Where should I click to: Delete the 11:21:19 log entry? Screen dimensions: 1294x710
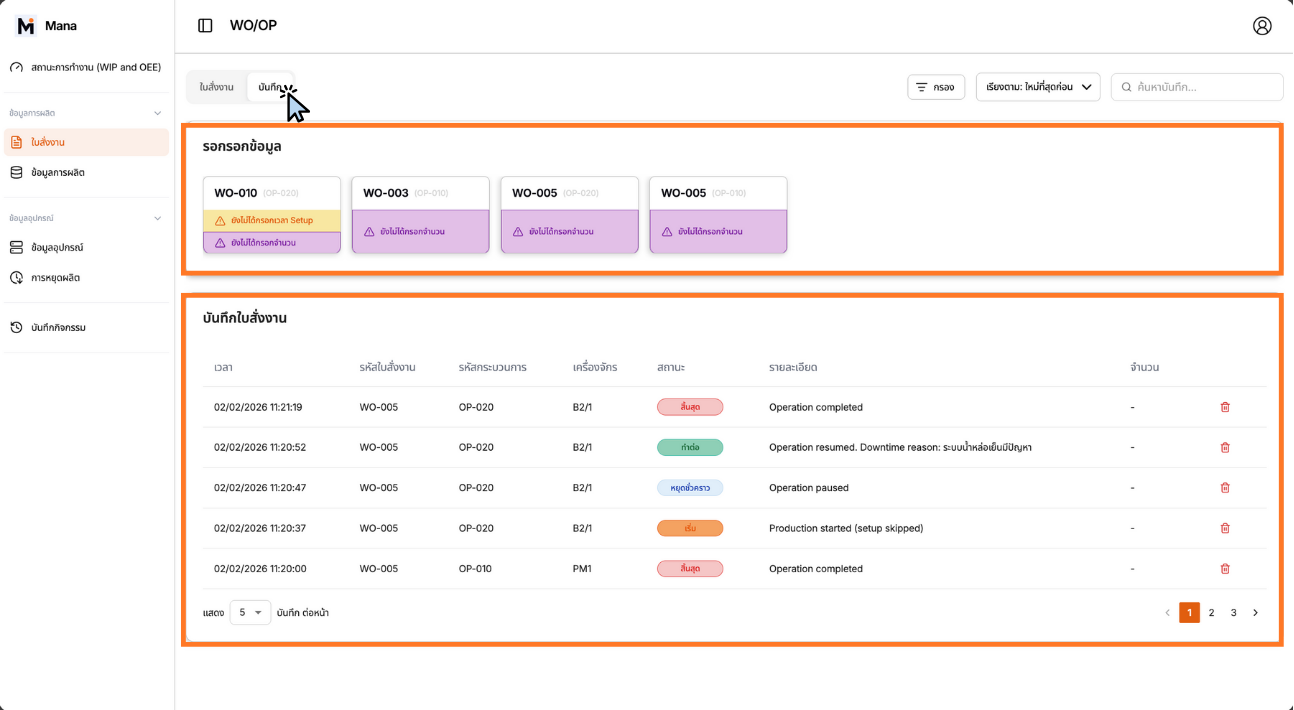tap(1225, 407)
